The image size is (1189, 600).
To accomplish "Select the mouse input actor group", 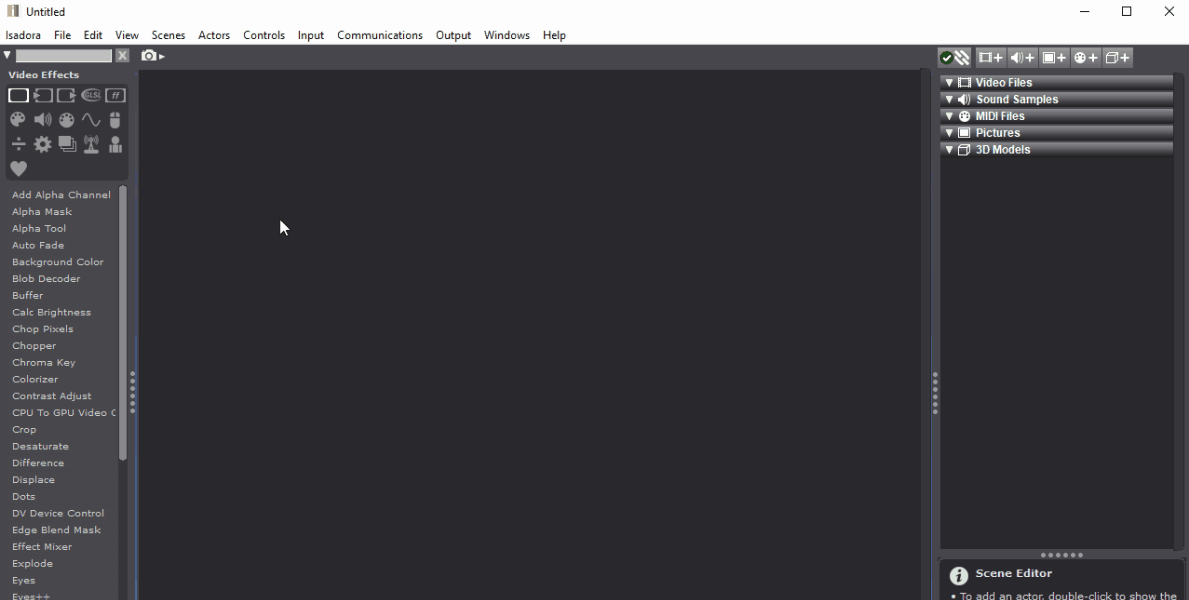I will tap(115, 120).
